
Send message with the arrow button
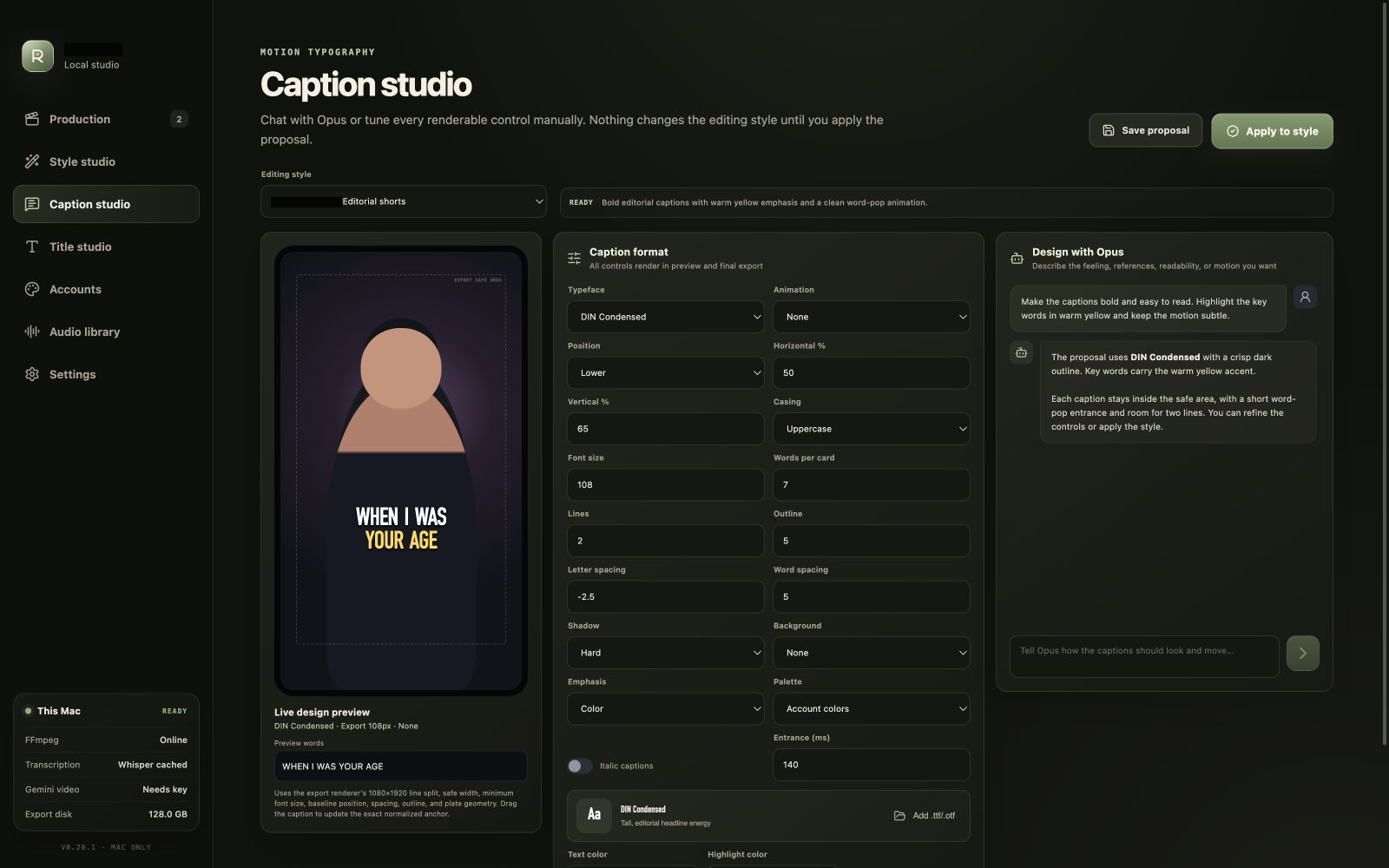(x=1302, y=654)
